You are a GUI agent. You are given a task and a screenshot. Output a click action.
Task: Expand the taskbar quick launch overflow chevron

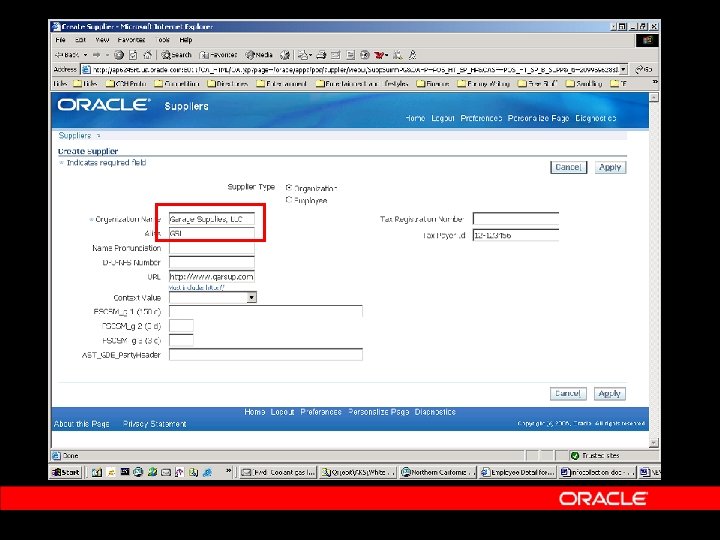(228, 471)
